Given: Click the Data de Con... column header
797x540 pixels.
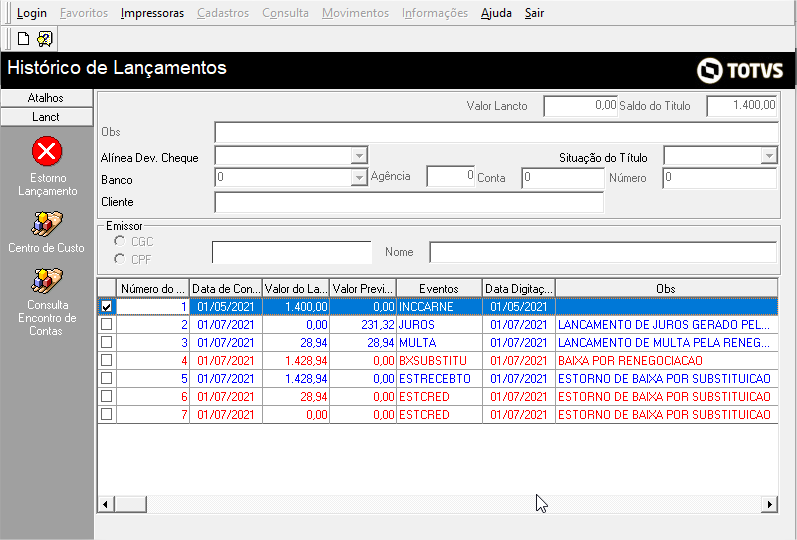Looking at the screenshot, I should coord(226,289).
